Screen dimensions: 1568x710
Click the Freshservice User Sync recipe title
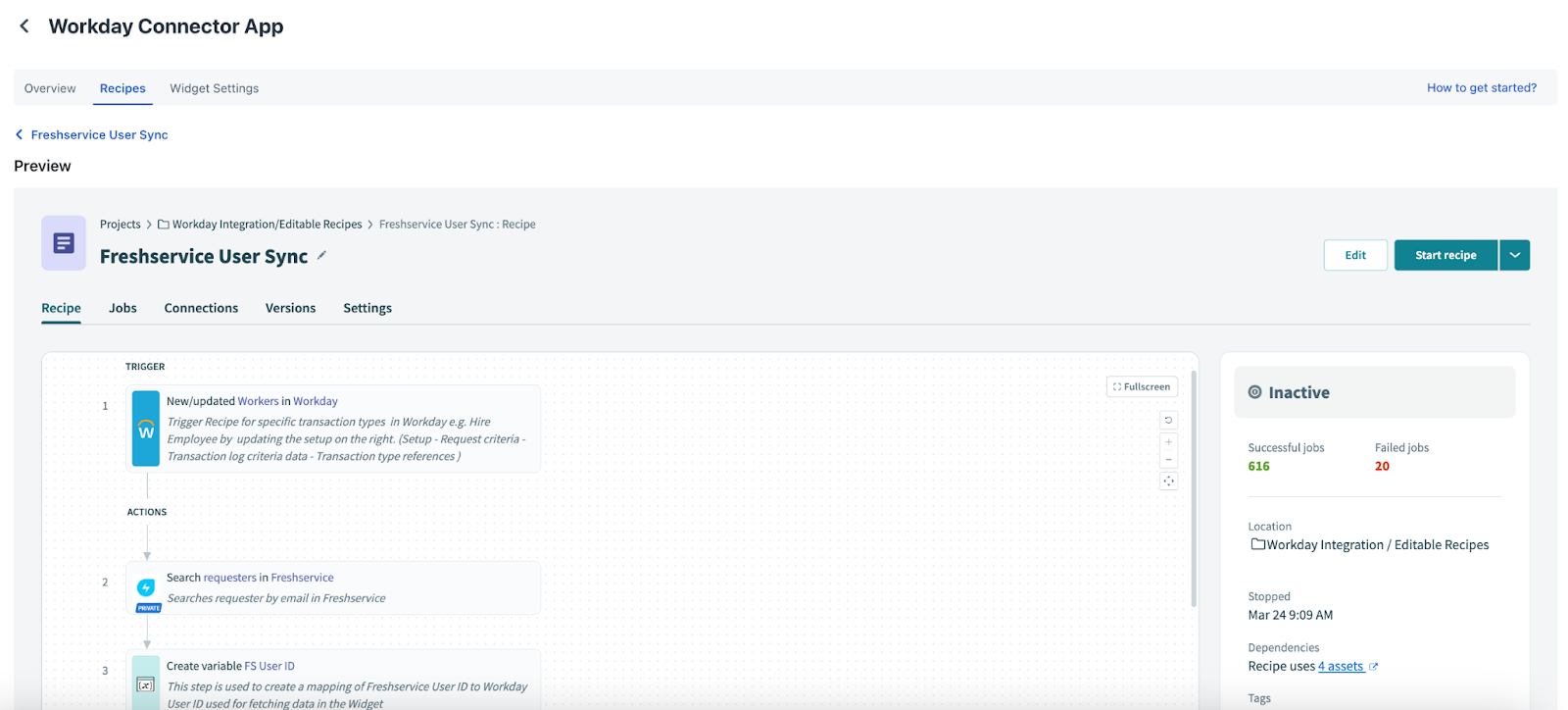point(204,256)
